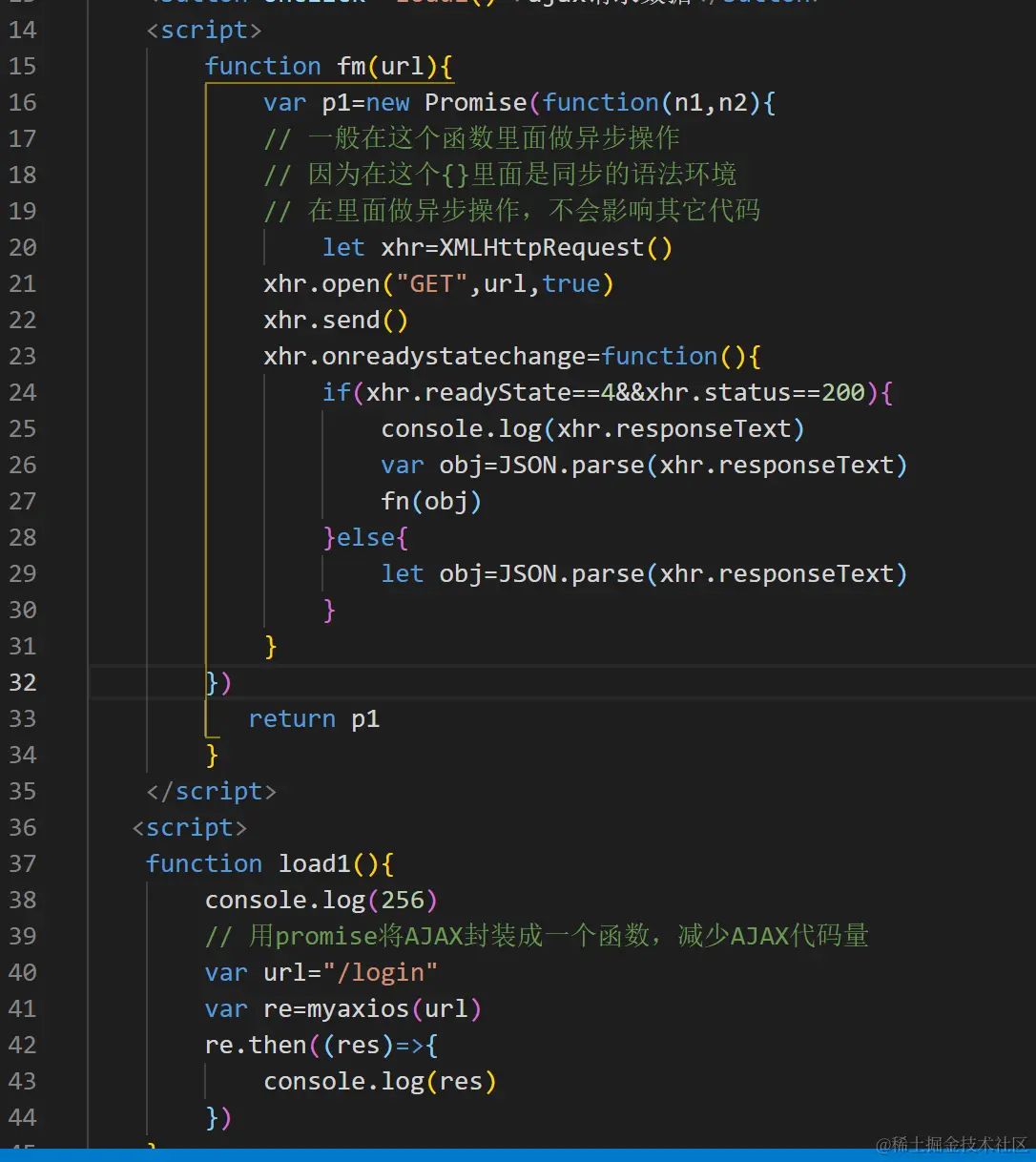Click the n1,n2 parameters on line 16

[x=711, y=102]
